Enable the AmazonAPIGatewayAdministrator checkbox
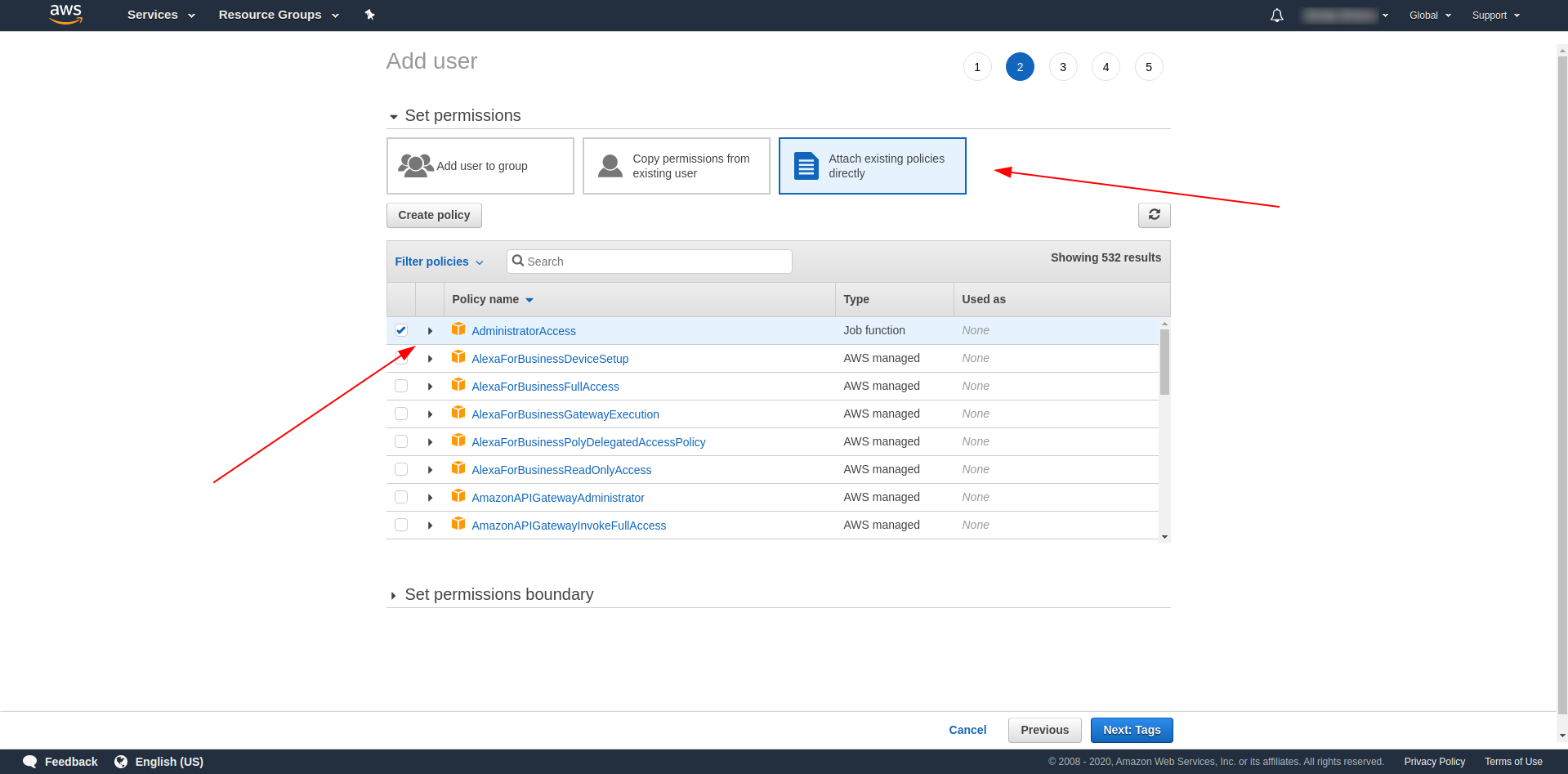This screenshot has width=1568, height=774. pyautogui.click(x=401, y=497)
